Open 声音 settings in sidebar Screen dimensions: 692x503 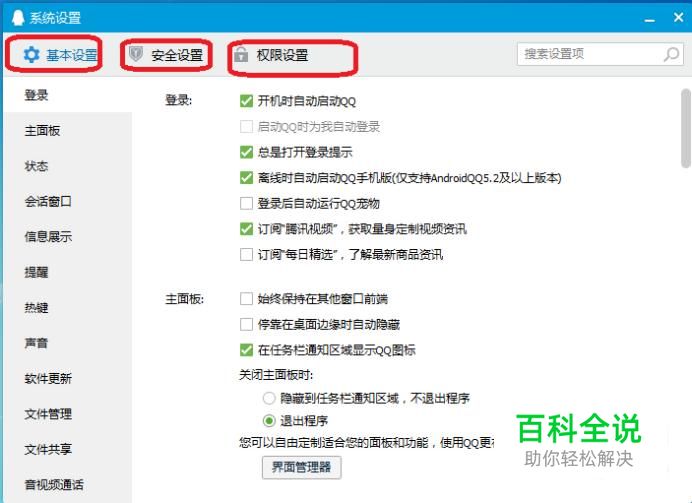pos(36,343)
